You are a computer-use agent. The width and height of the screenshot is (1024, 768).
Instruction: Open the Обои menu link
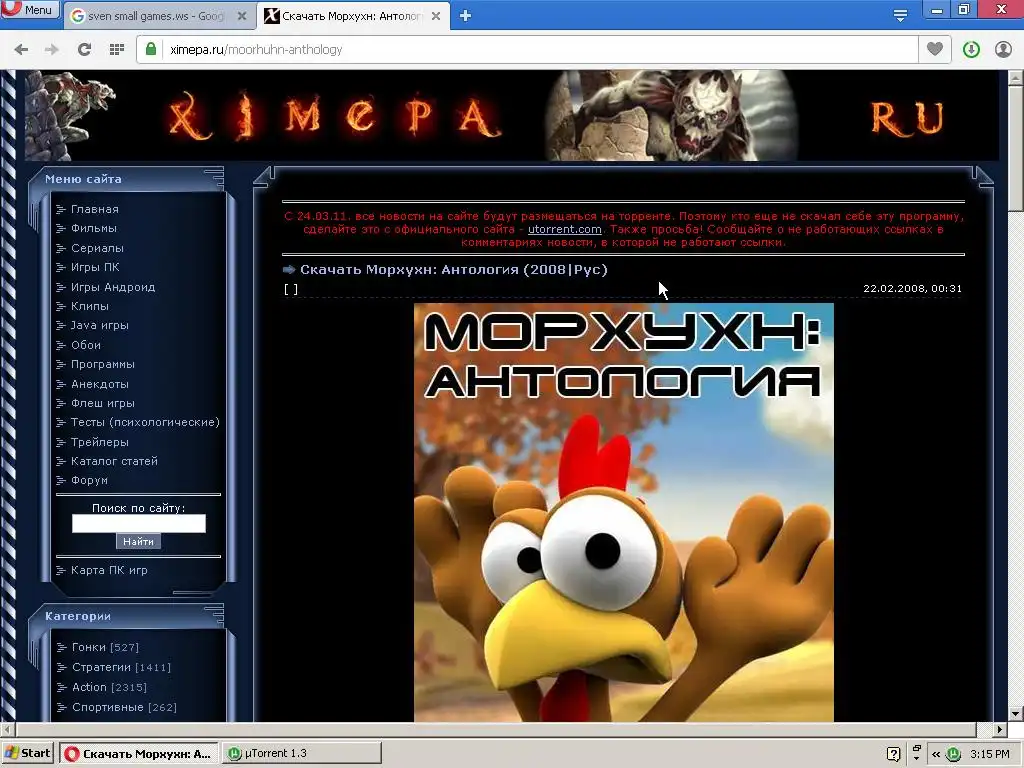tap(86, 345)
